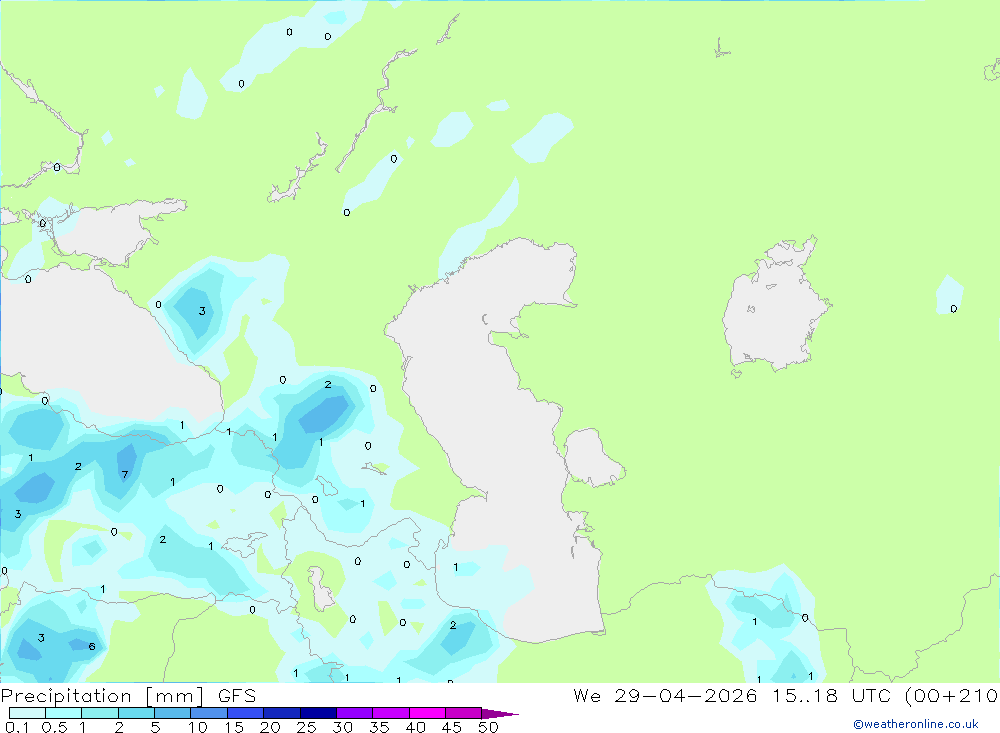The image size is (1000, 733).
Task: Click the 0.1–0.5 mm legend color swatch
Action: point(27,713)
